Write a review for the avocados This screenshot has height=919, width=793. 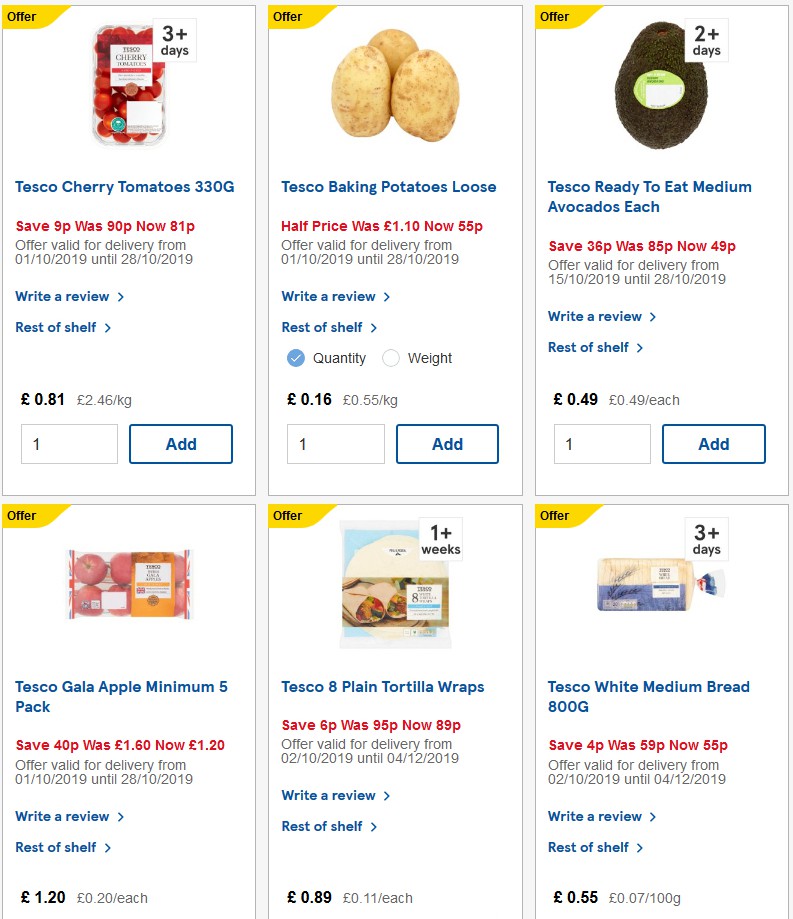pos(596,316)
